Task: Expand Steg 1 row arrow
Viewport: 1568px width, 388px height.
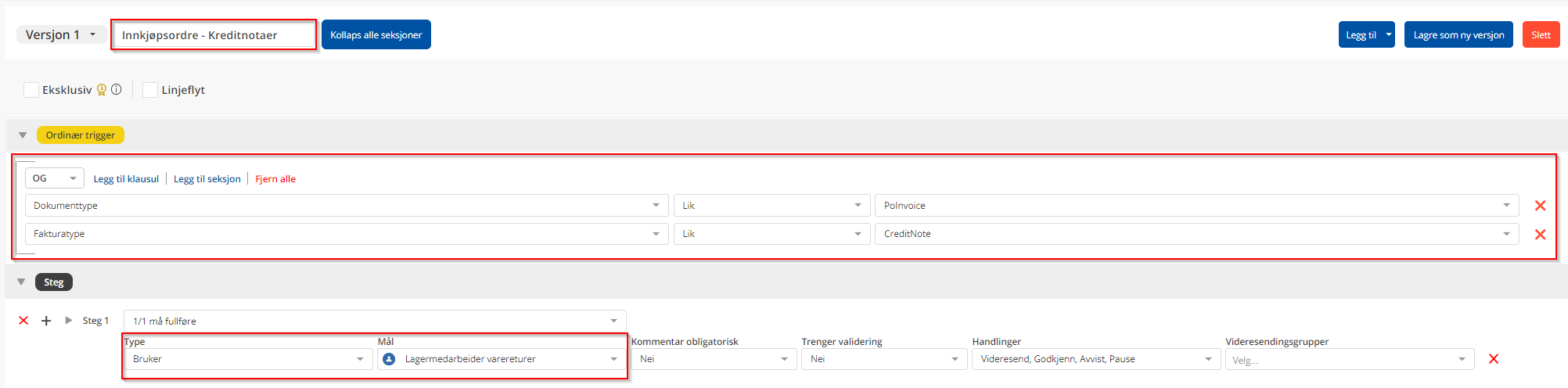Action: [69, 321]
